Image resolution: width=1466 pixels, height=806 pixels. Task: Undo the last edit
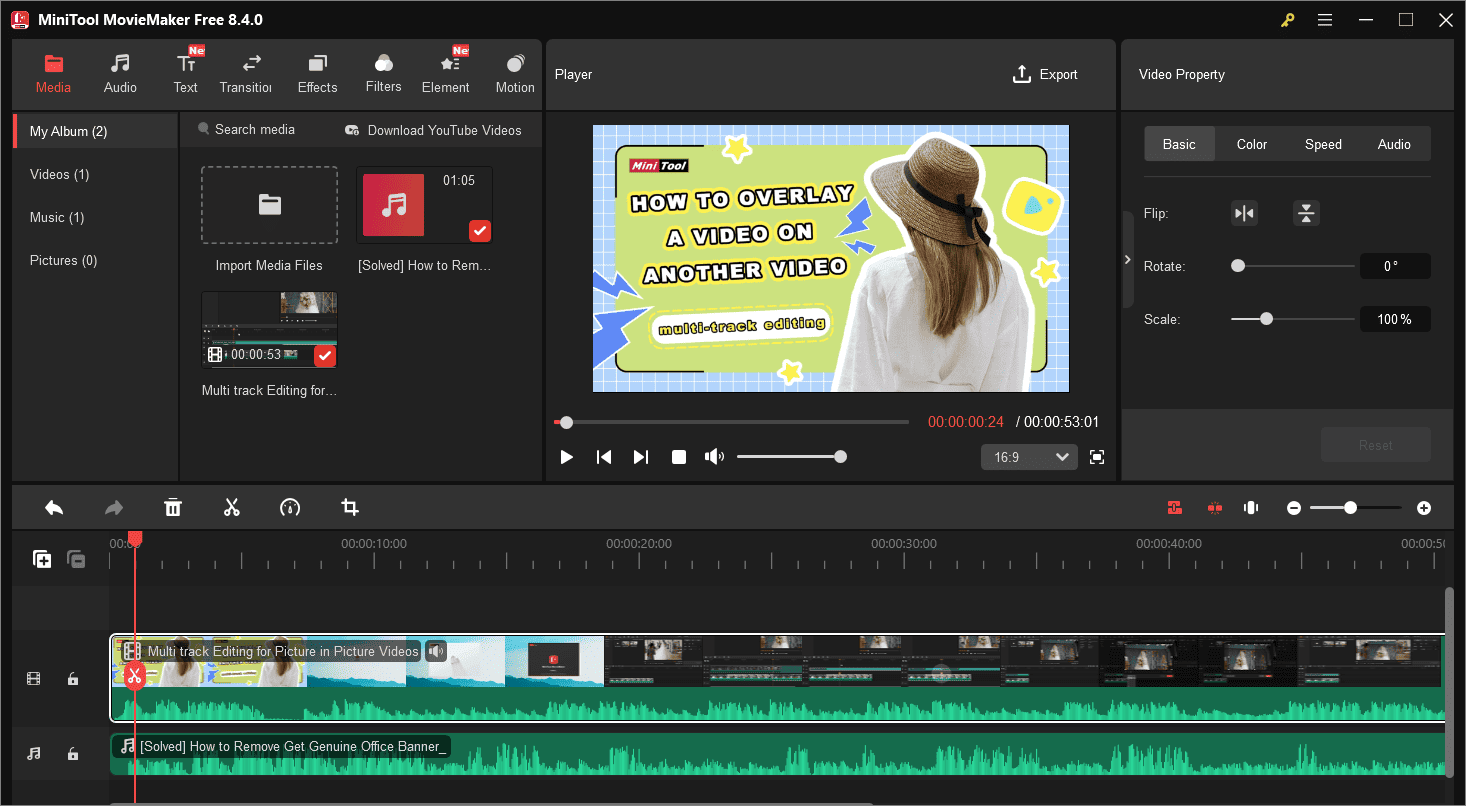[x=54, y=507]
